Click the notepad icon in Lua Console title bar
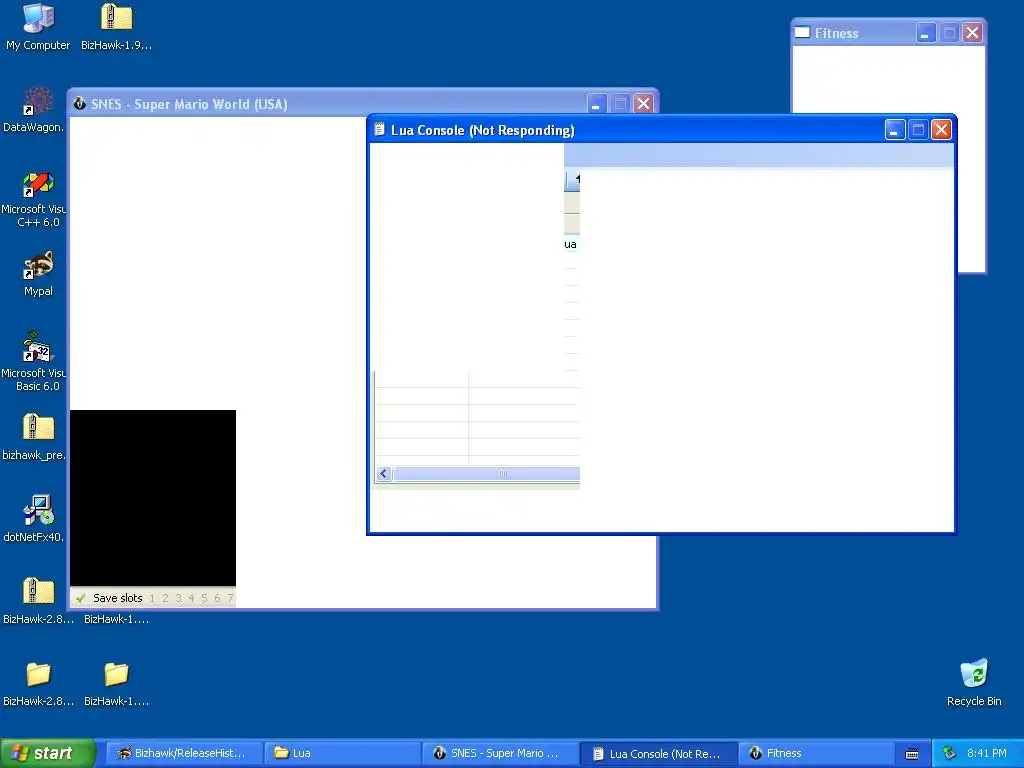Viewport: 1024px width, 768px height. [379, 130]
